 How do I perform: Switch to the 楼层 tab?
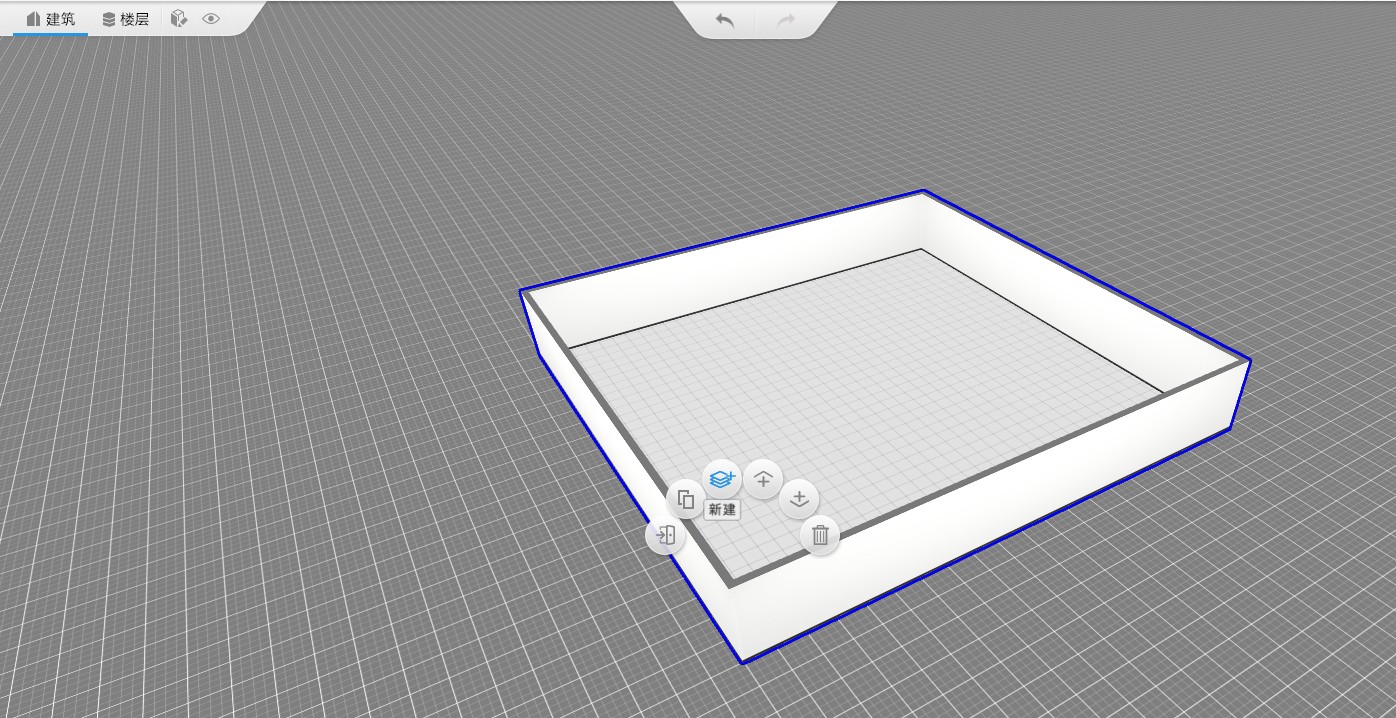tap(125, 19)
